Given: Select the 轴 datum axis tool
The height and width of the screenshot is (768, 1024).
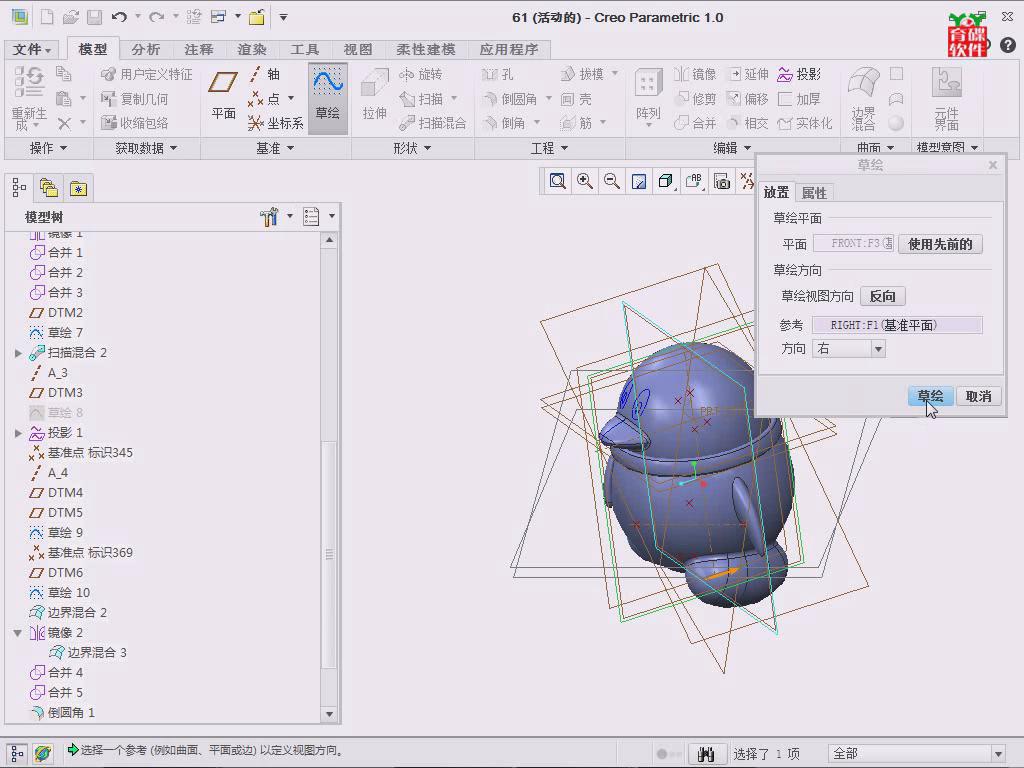Looking at the screenshot, I should [x=264, y=74].
